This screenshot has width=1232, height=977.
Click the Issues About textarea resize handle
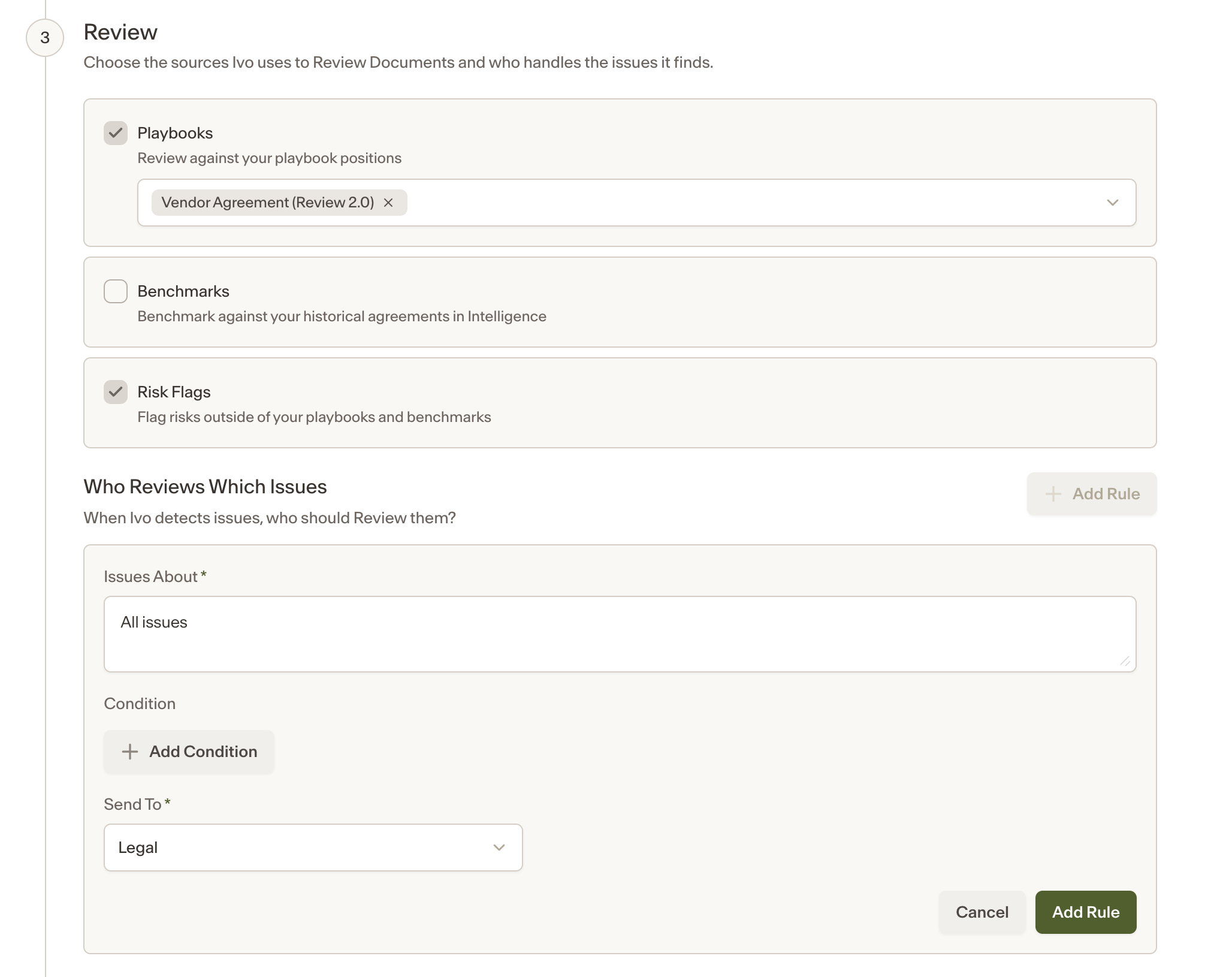[x=1125, y=661]
